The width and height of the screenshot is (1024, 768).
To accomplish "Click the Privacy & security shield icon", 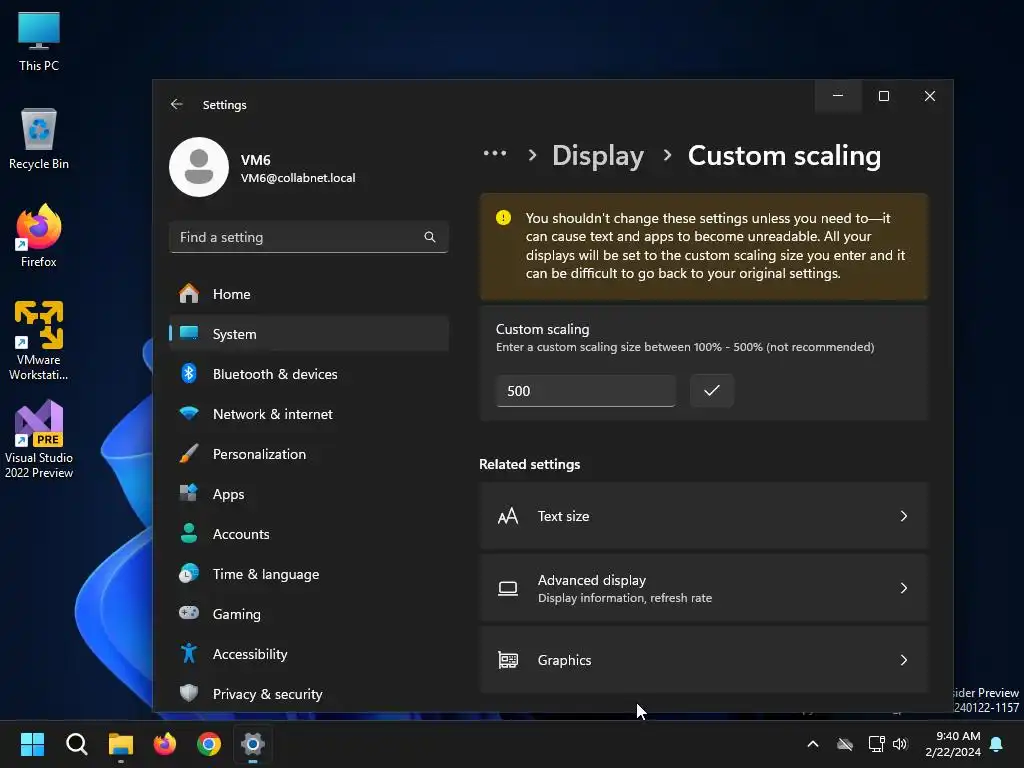I will [189, 693].
